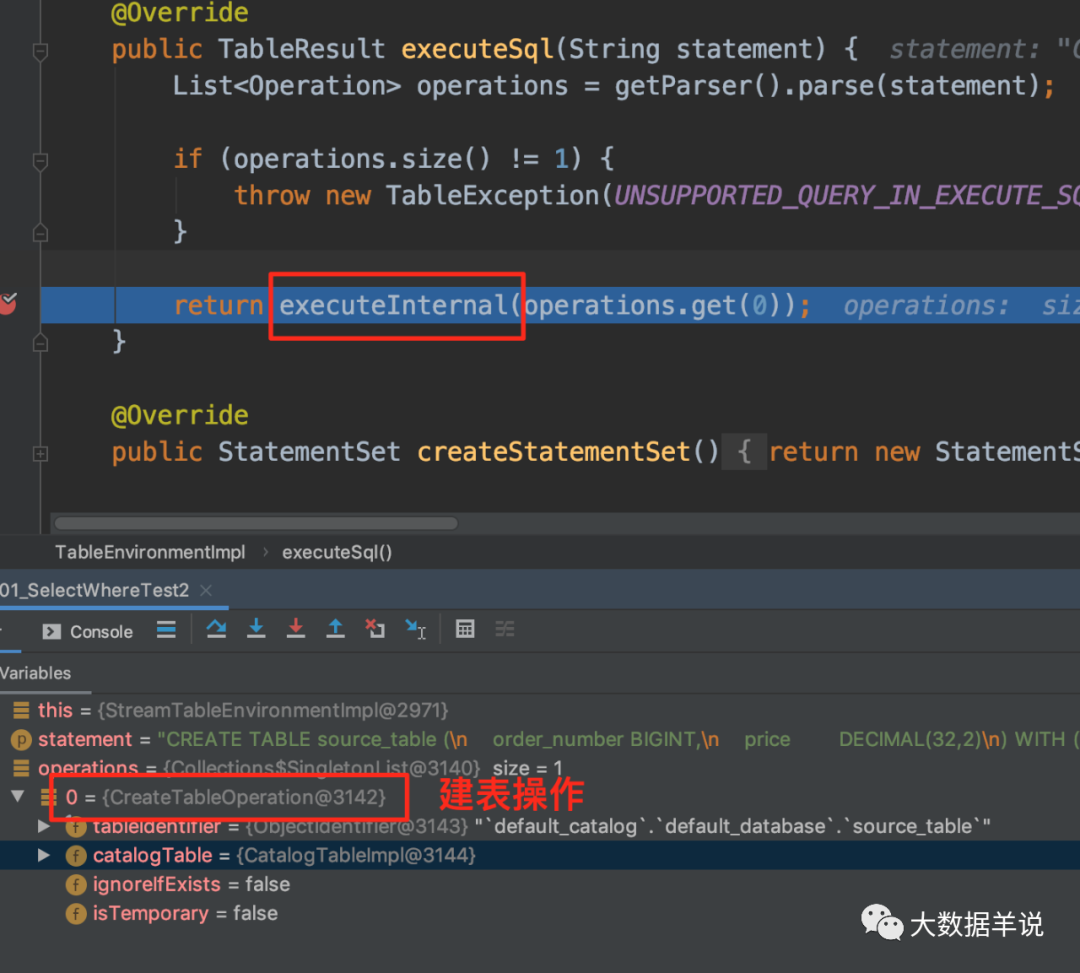Click the field icon beside catalogTable
Image resolution: width=1080 pixels, height=973 pixels.
76,856
